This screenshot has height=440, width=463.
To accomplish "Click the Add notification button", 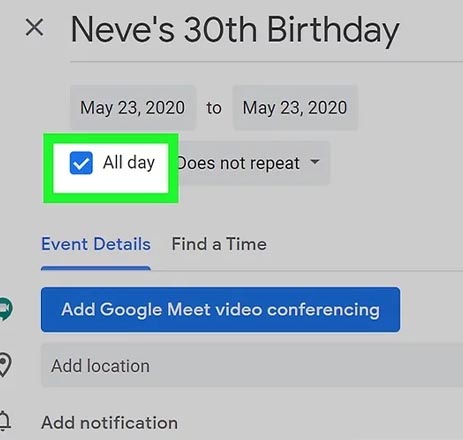I will pos(109,423).
